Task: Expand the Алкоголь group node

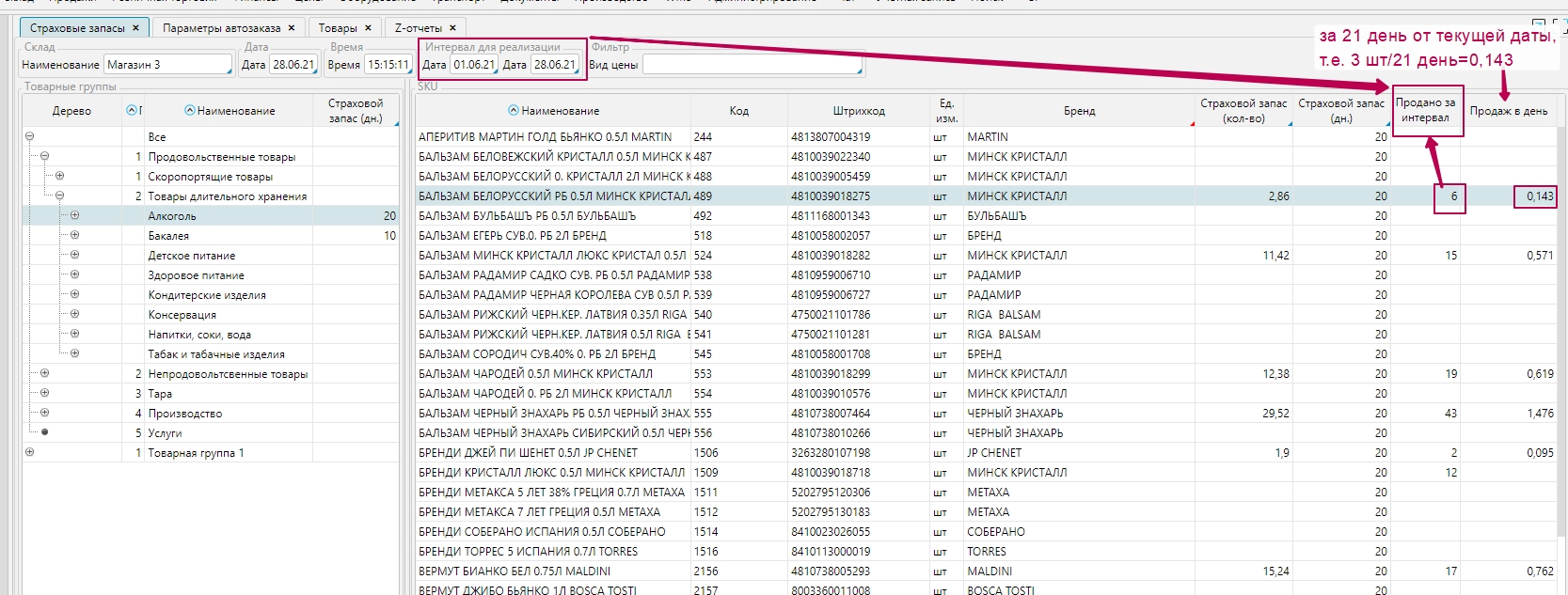Action: tap(74, 216)
